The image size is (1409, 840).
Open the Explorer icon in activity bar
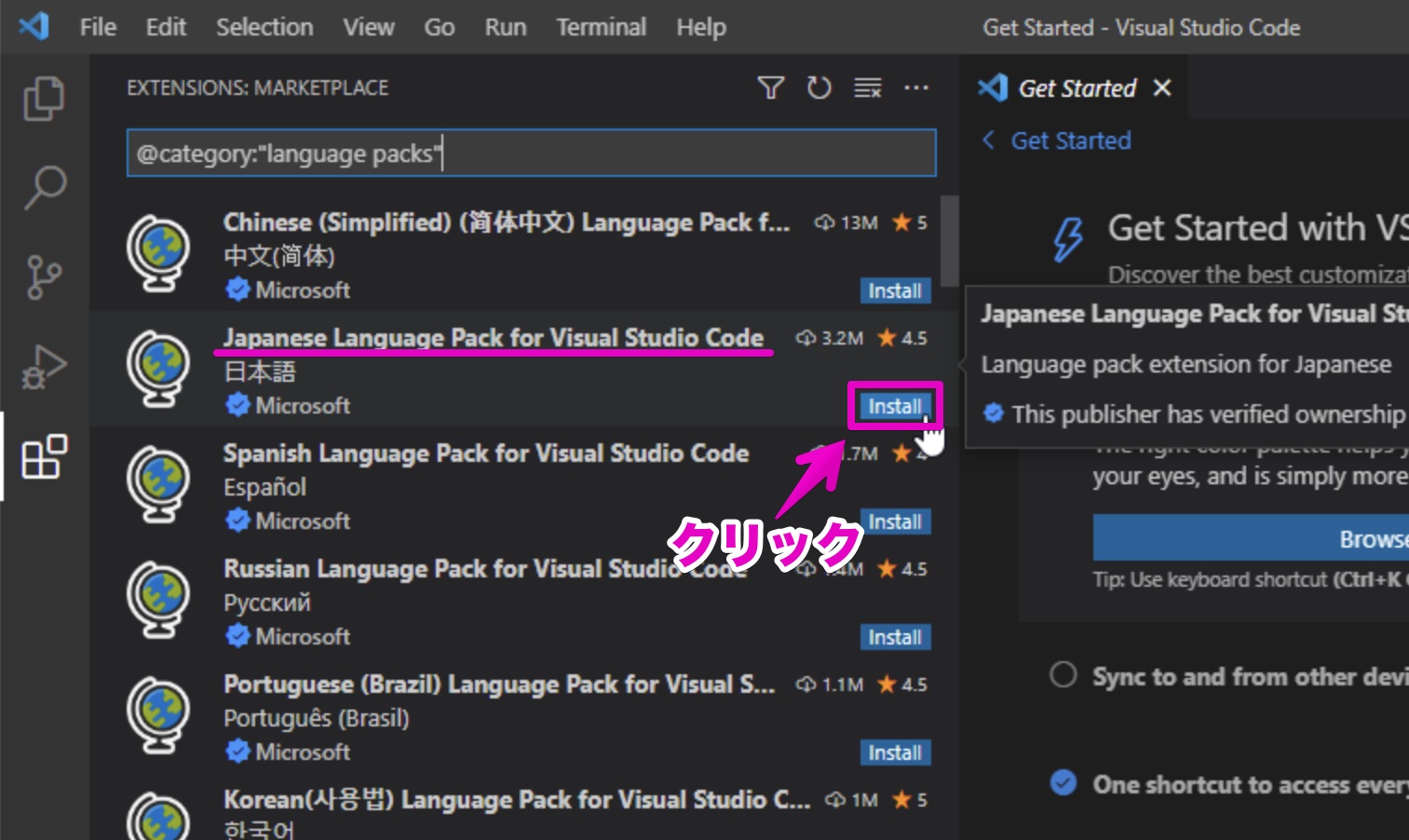click(42, 96)
